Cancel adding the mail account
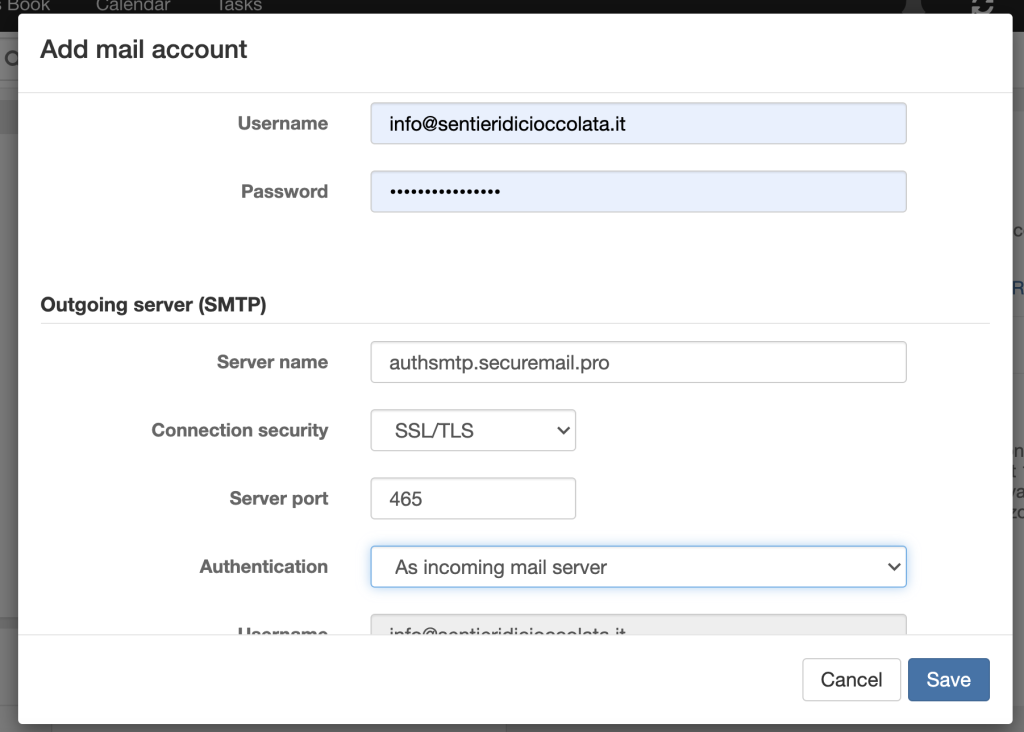Viewport: 1024px width, 732px height. (x=851, y=680)
